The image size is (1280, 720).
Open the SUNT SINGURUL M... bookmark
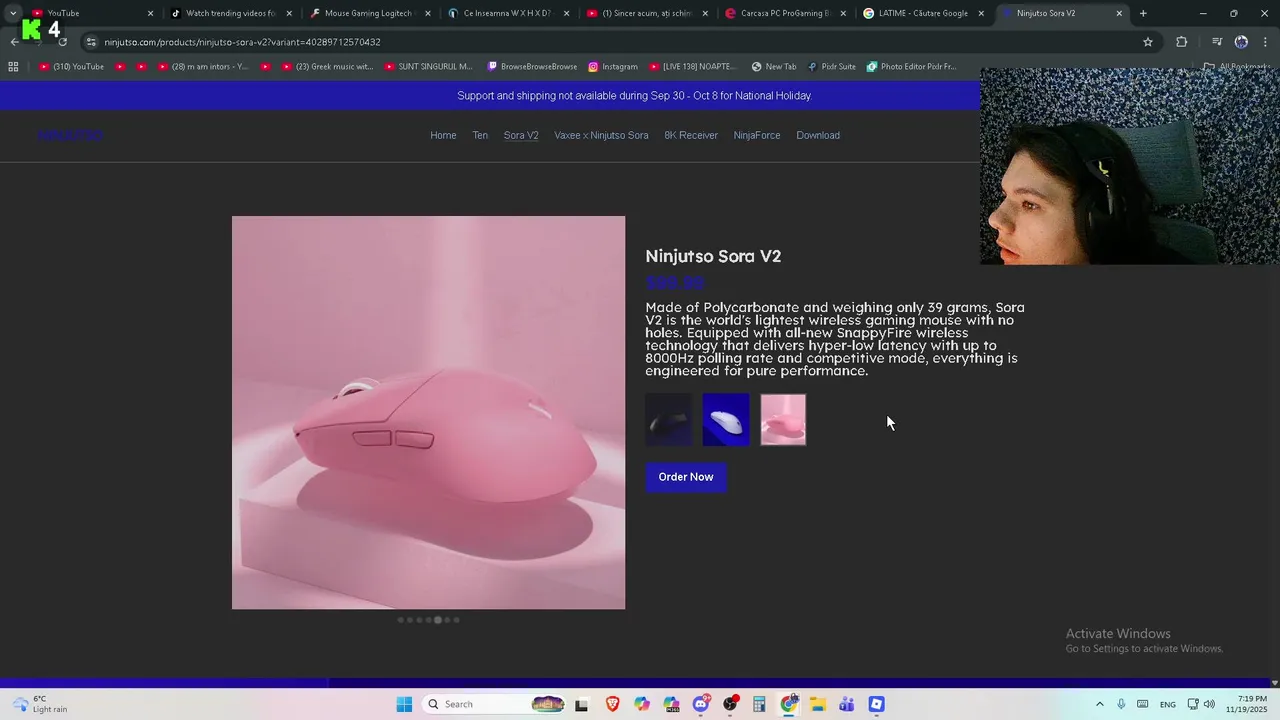point(428,67)
